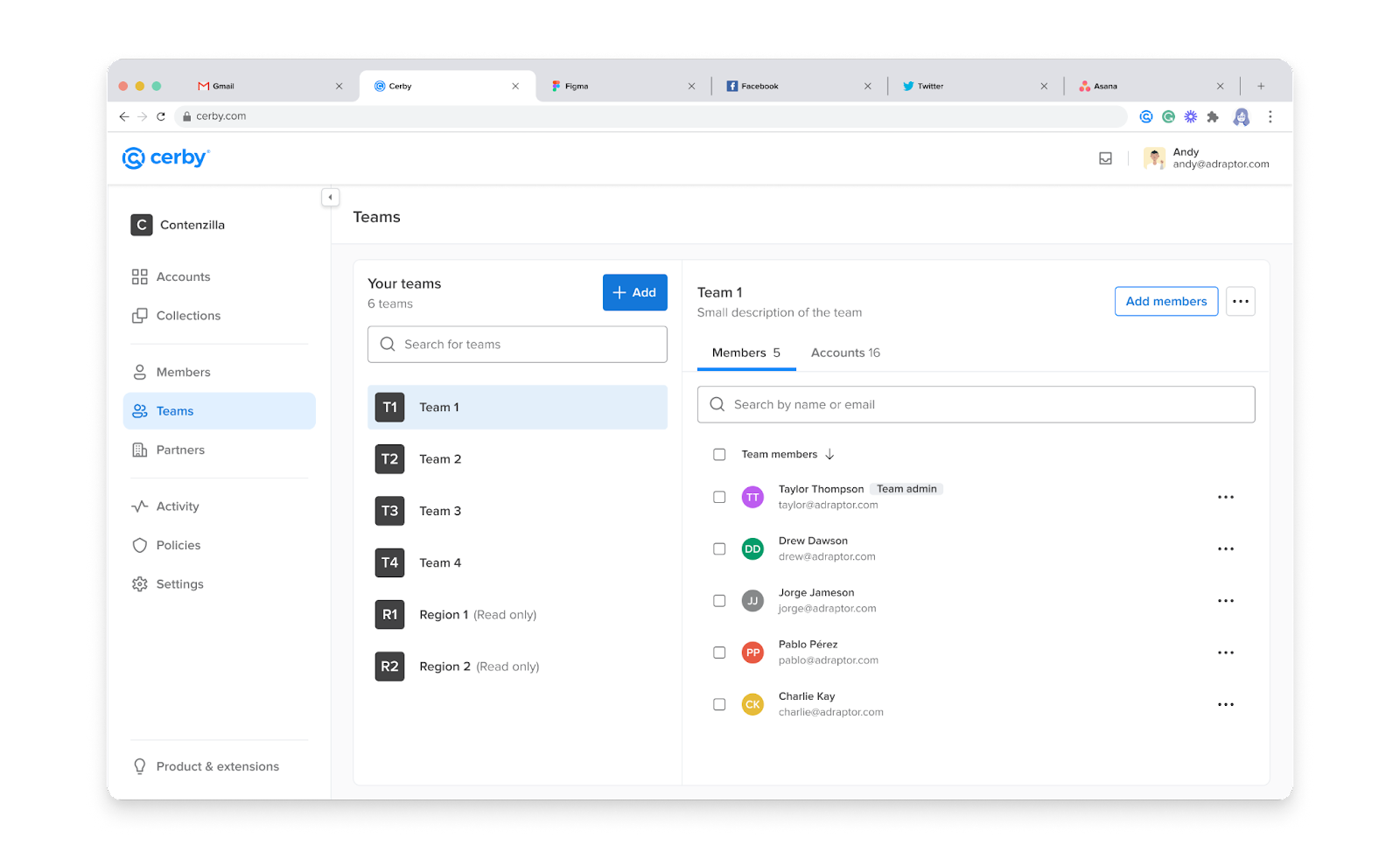The height and width of the screenshot is (859, 1400).
Task: Close the Gmail browser tab
Action: point(339,86)
